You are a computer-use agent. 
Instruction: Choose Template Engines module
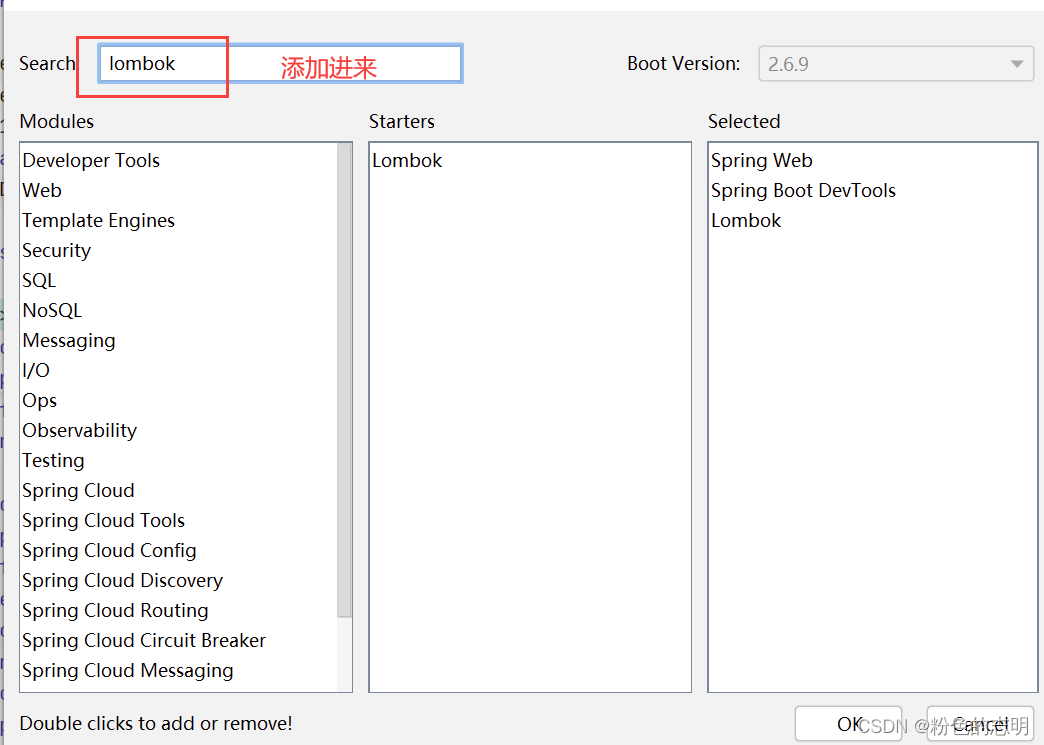(98, 221)
